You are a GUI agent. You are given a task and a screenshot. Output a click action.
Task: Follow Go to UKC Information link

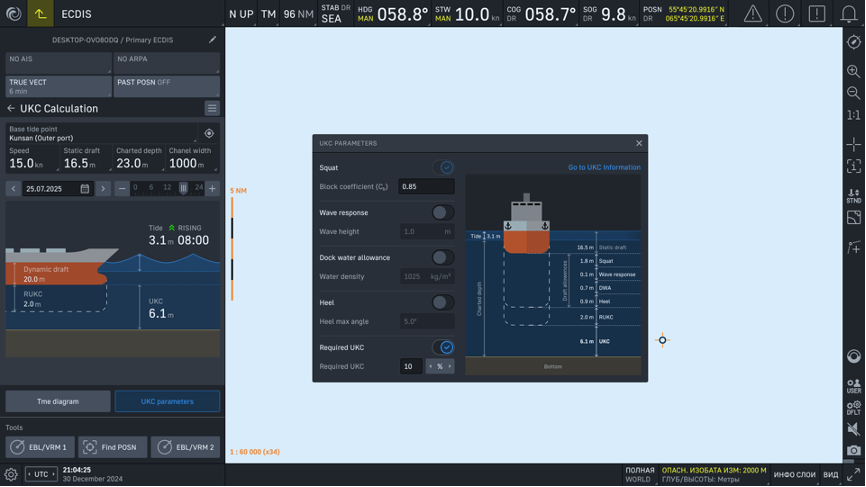(x=604, y=167)
